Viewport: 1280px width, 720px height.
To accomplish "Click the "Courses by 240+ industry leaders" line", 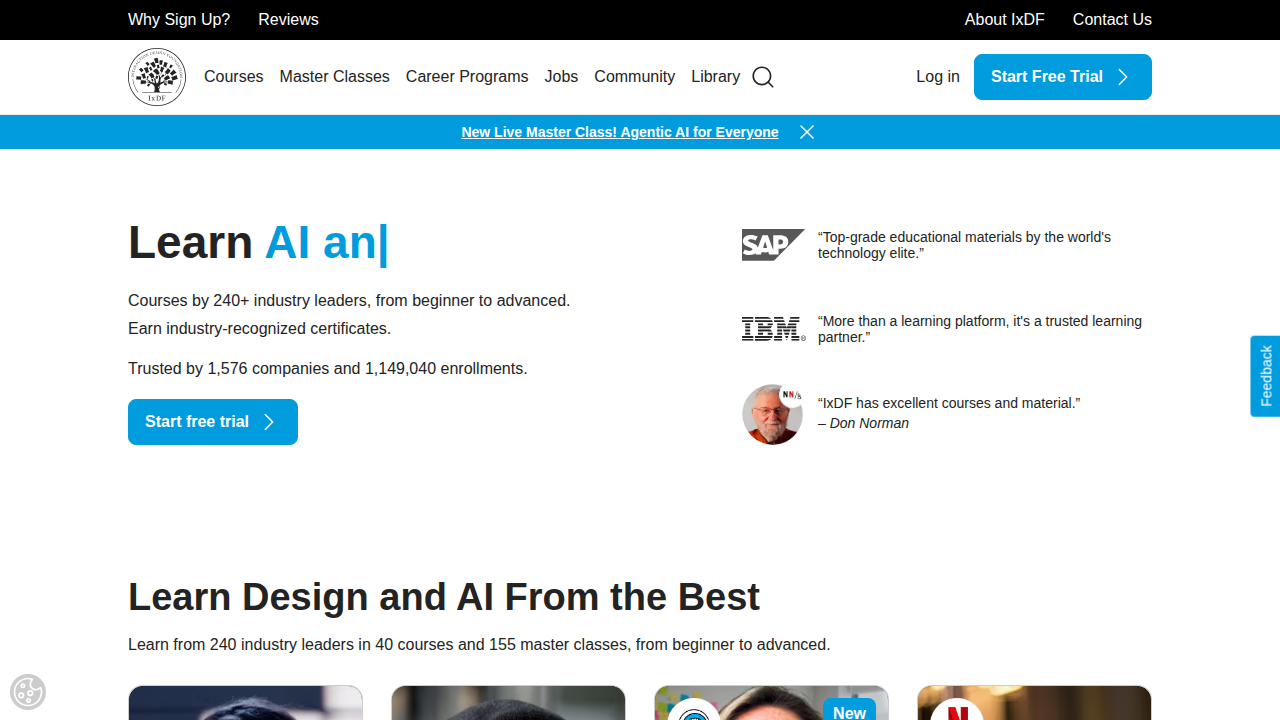I will tap(349, 301).
